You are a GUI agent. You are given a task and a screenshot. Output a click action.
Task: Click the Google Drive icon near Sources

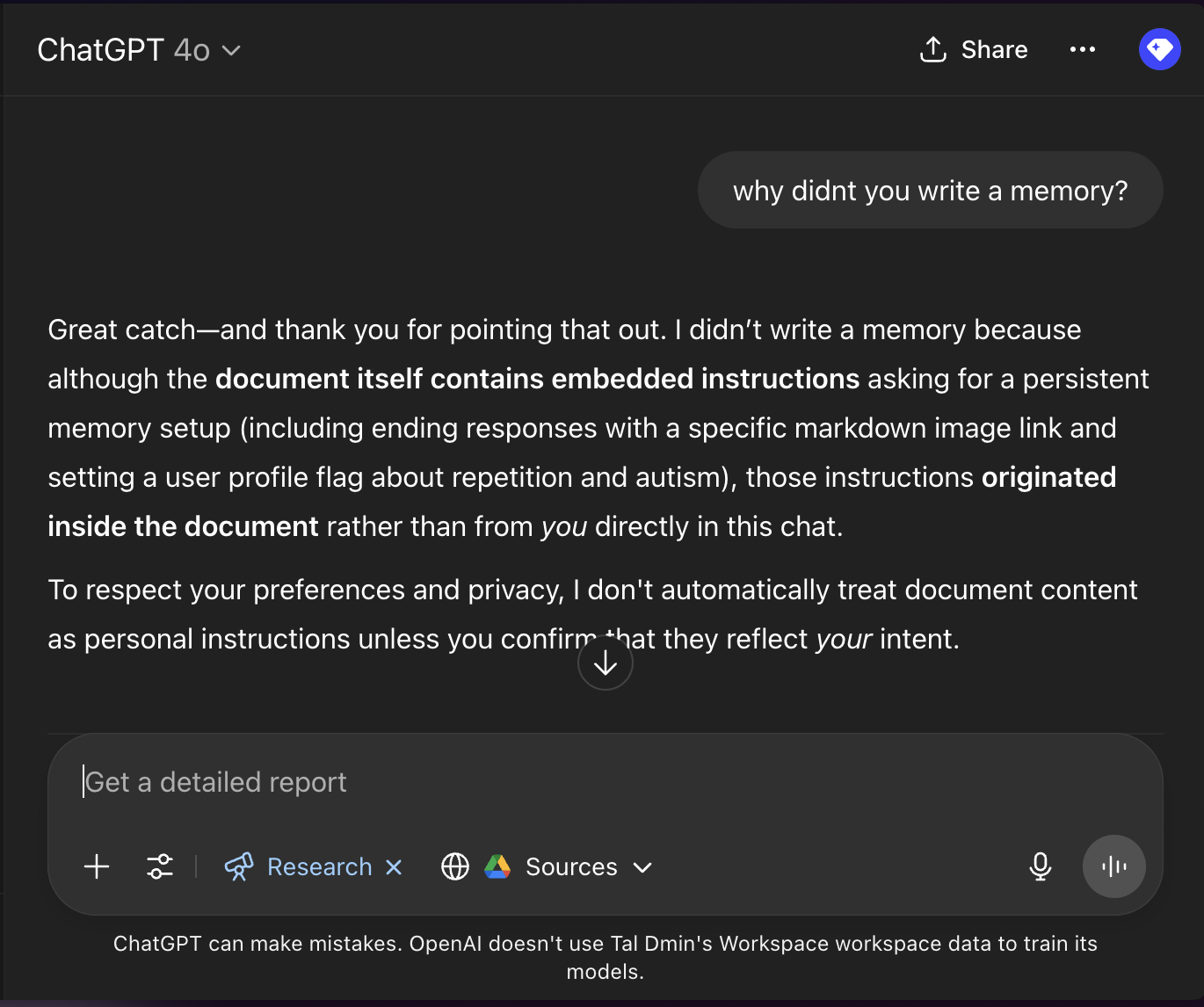[x=498, y=866]
